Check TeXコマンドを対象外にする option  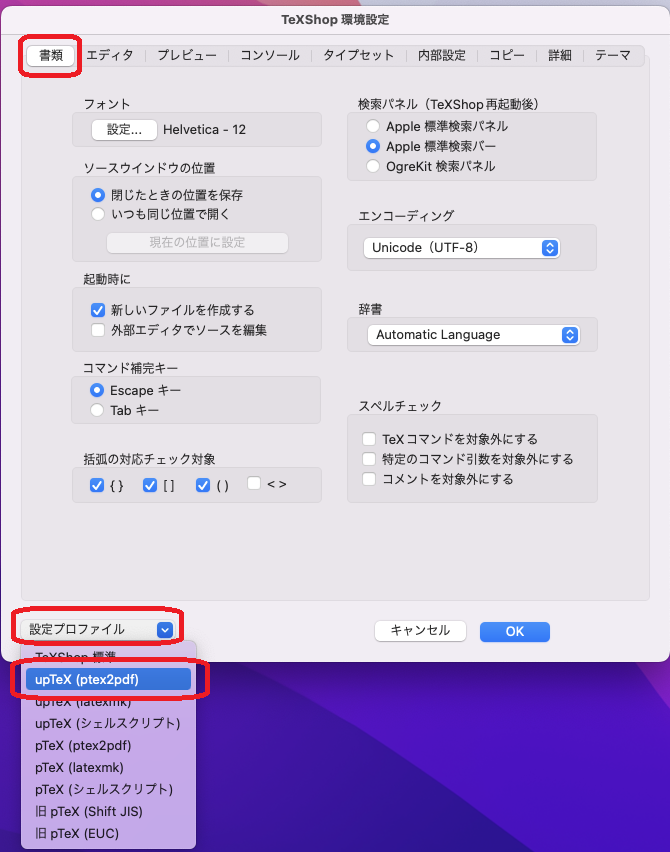(x=370, y=439)
